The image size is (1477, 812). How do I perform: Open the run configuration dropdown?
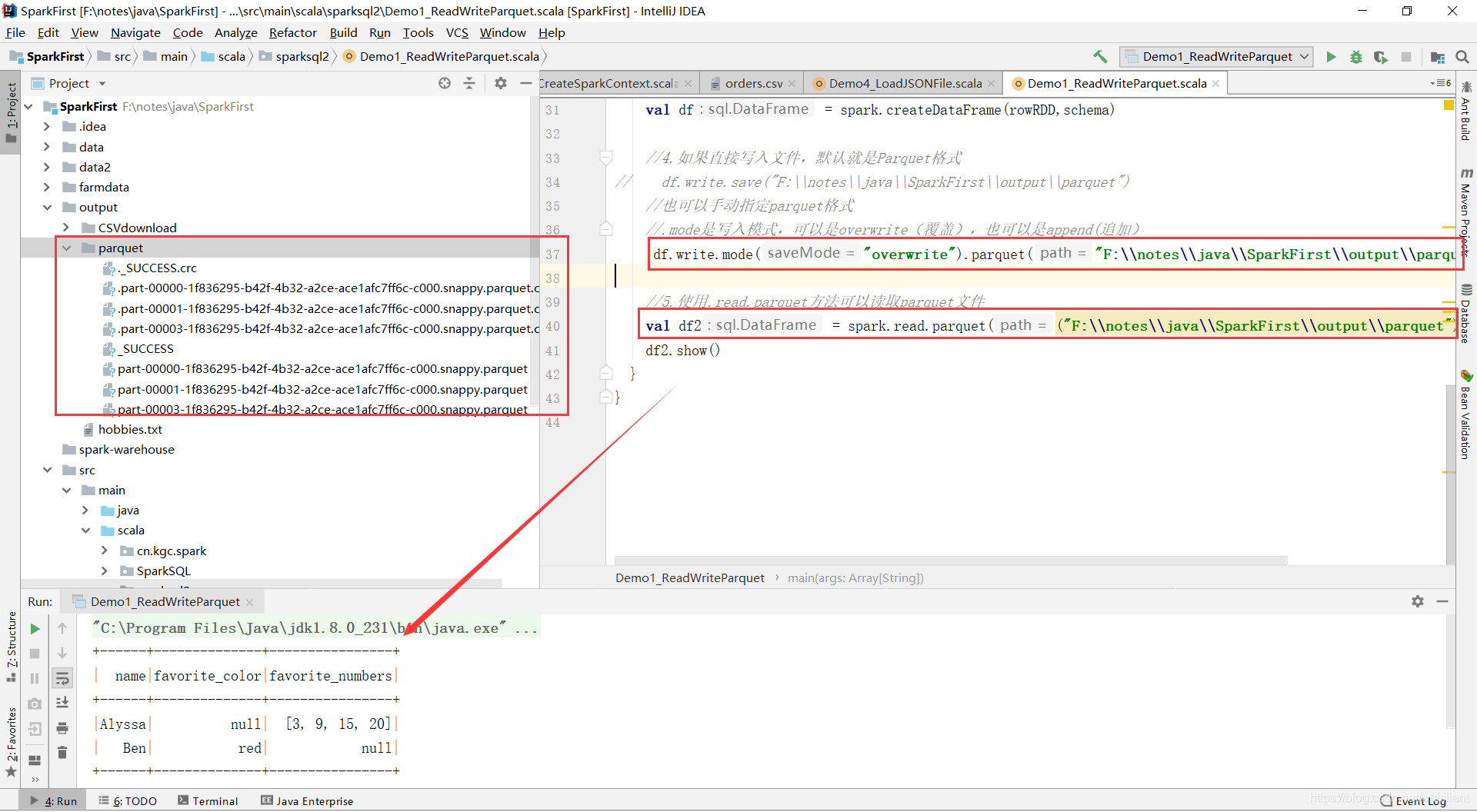pos(1216,57)
